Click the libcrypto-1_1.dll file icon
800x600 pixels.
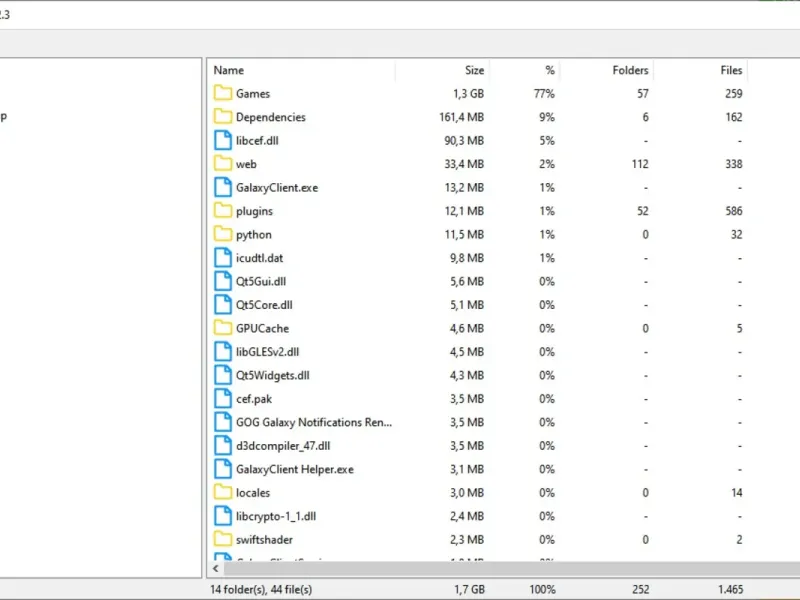point(222,516)
